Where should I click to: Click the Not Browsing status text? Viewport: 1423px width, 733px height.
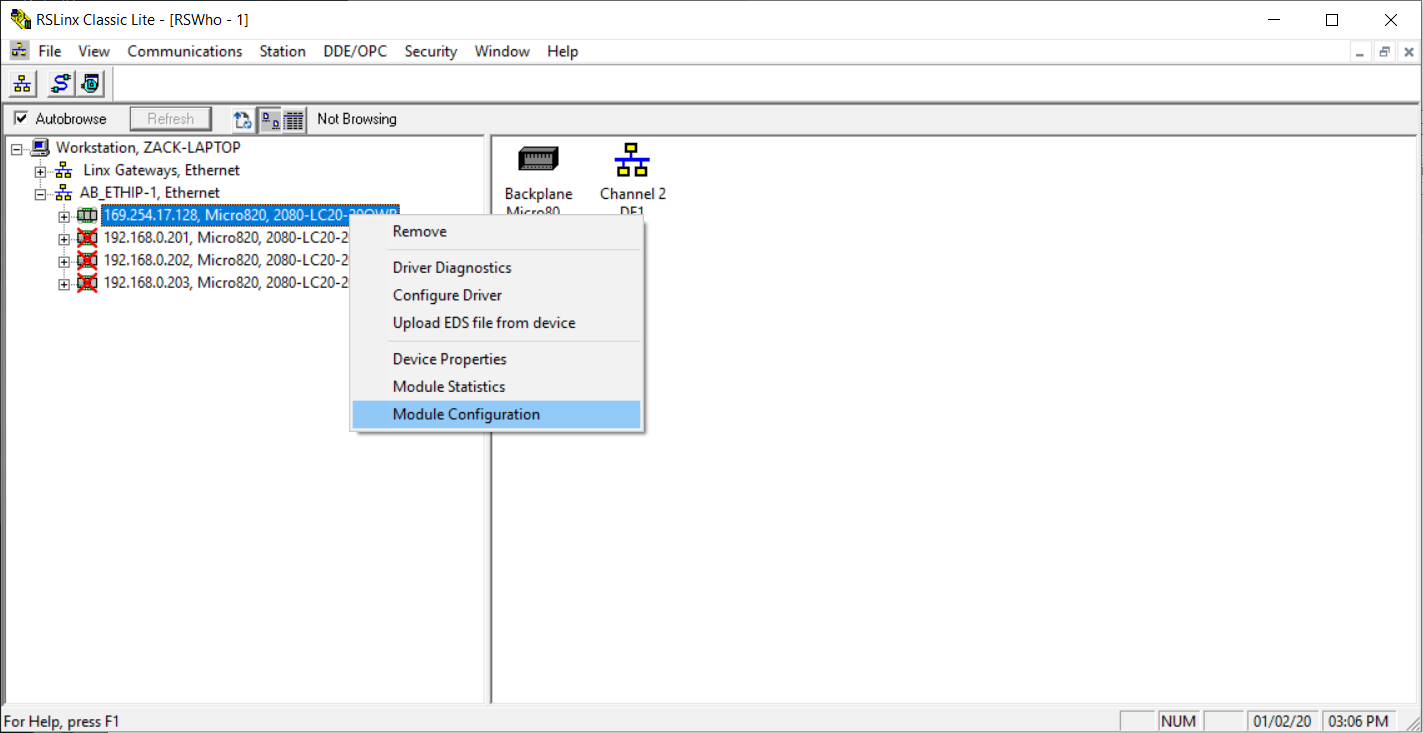(357, 119)
